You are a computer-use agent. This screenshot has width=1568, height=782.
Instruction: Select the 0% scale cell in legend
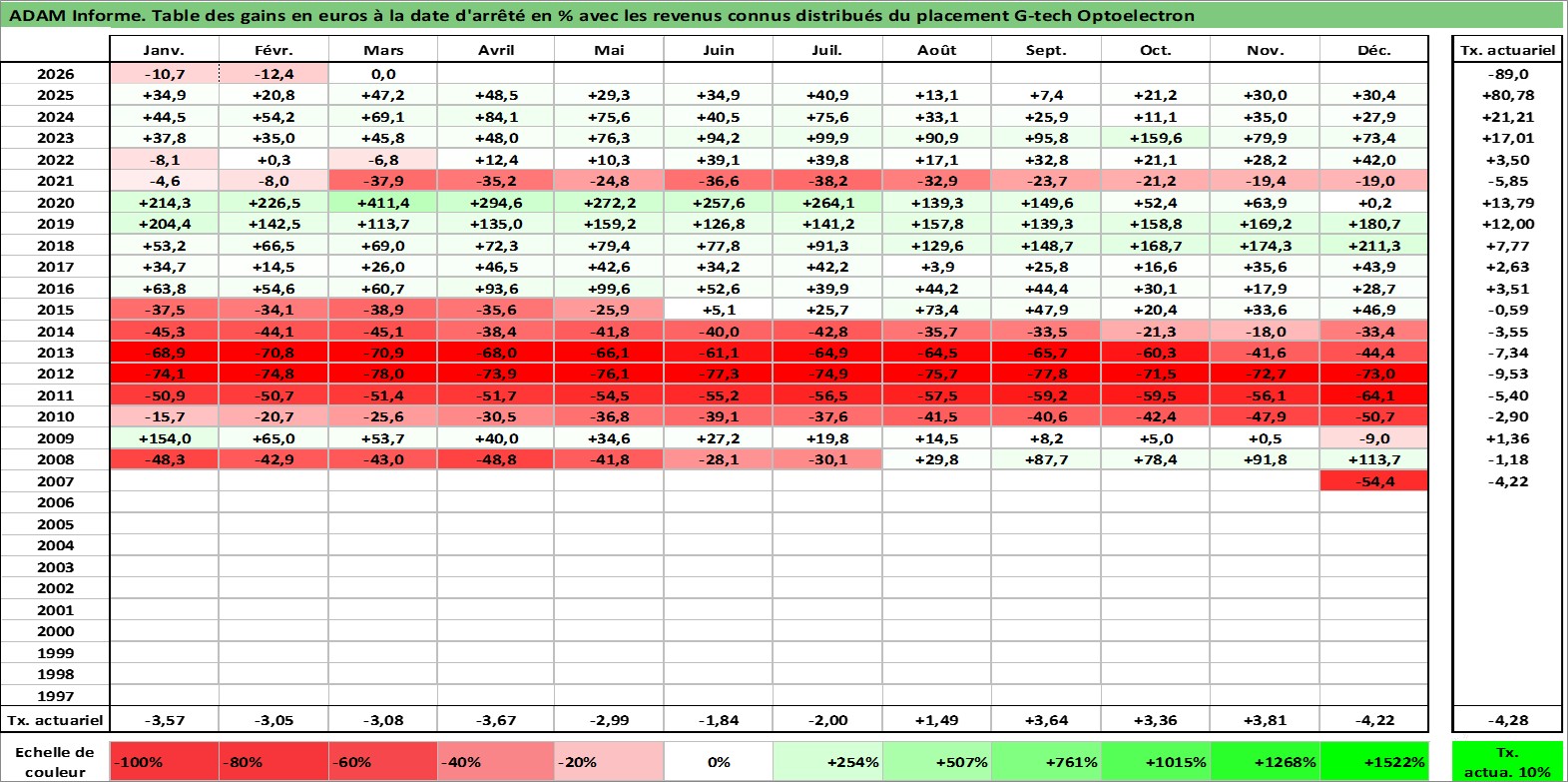(719, 762)
